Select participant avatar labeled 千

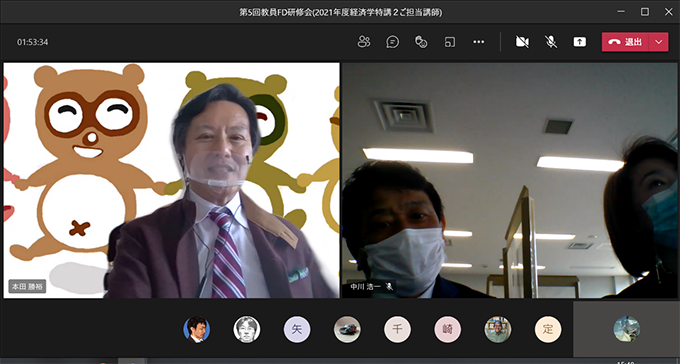click(x=397, y=329)
